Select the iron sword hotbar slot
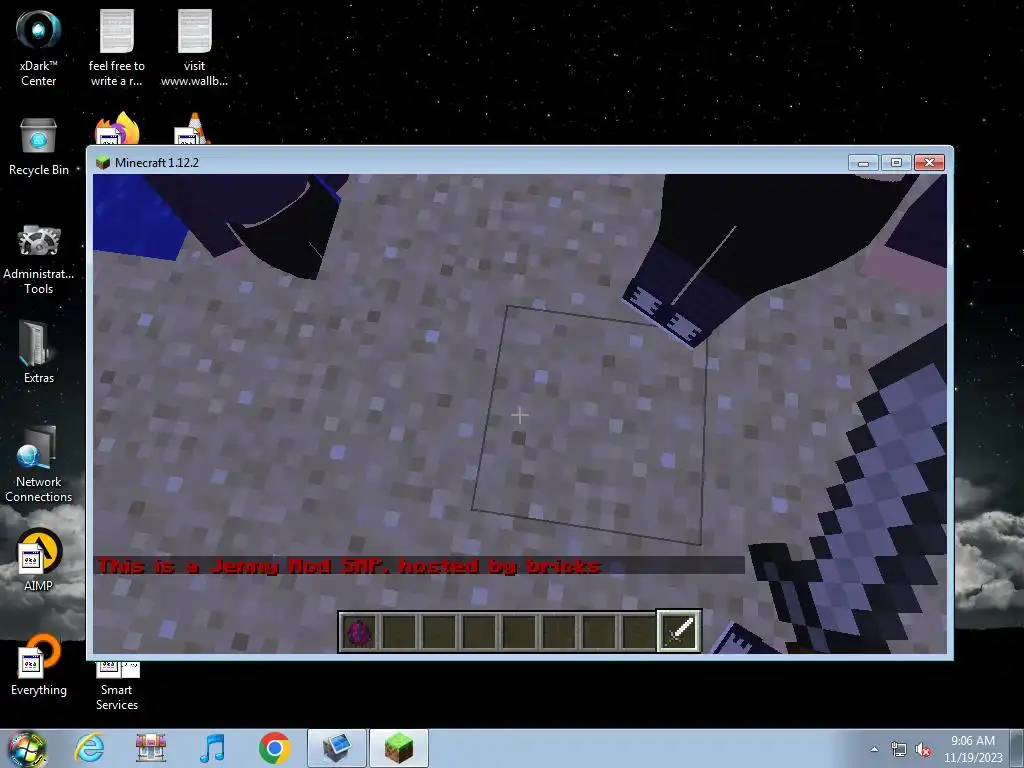This screenshot has height=768, width=1024. coord(679,631)
